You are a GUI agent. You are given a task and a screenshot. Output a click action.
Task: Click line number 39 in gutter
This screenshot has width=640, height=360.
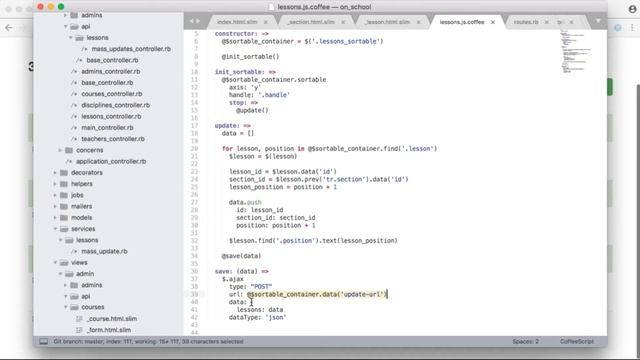[x=194, y=294]
